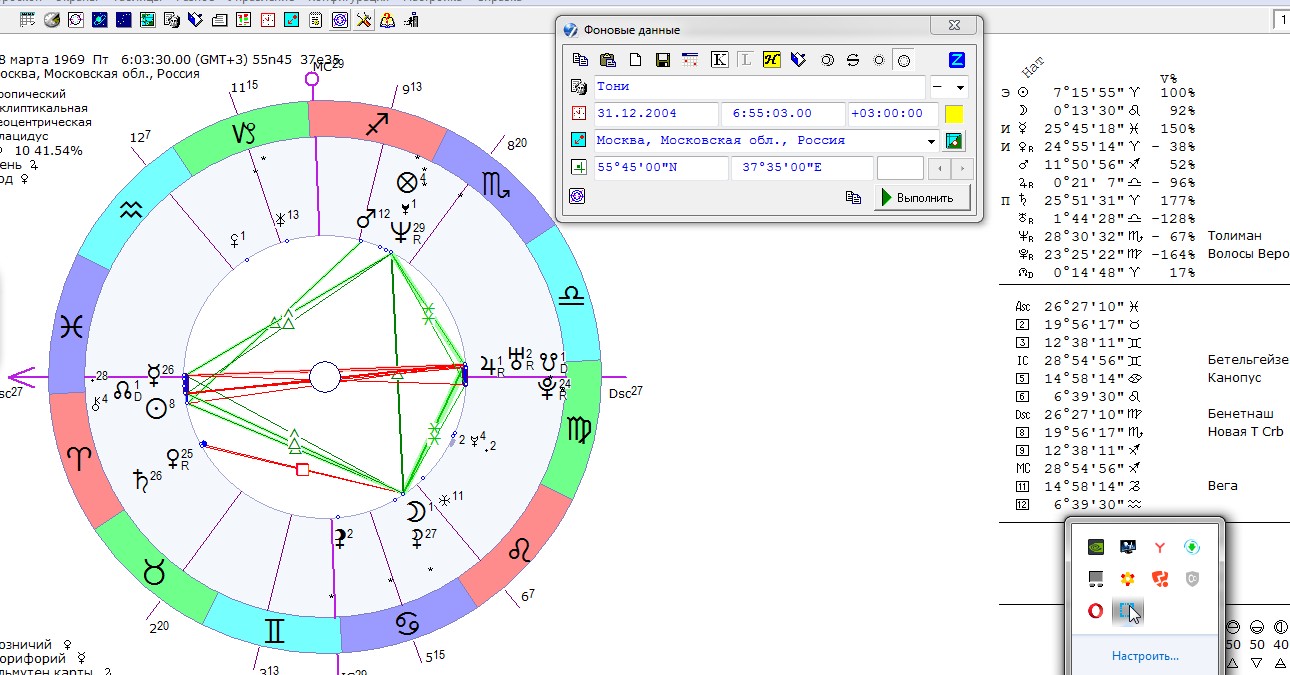Click copy icon left of Выполнить
This screenshot has width=1290, height=675.
click(853, 198)
